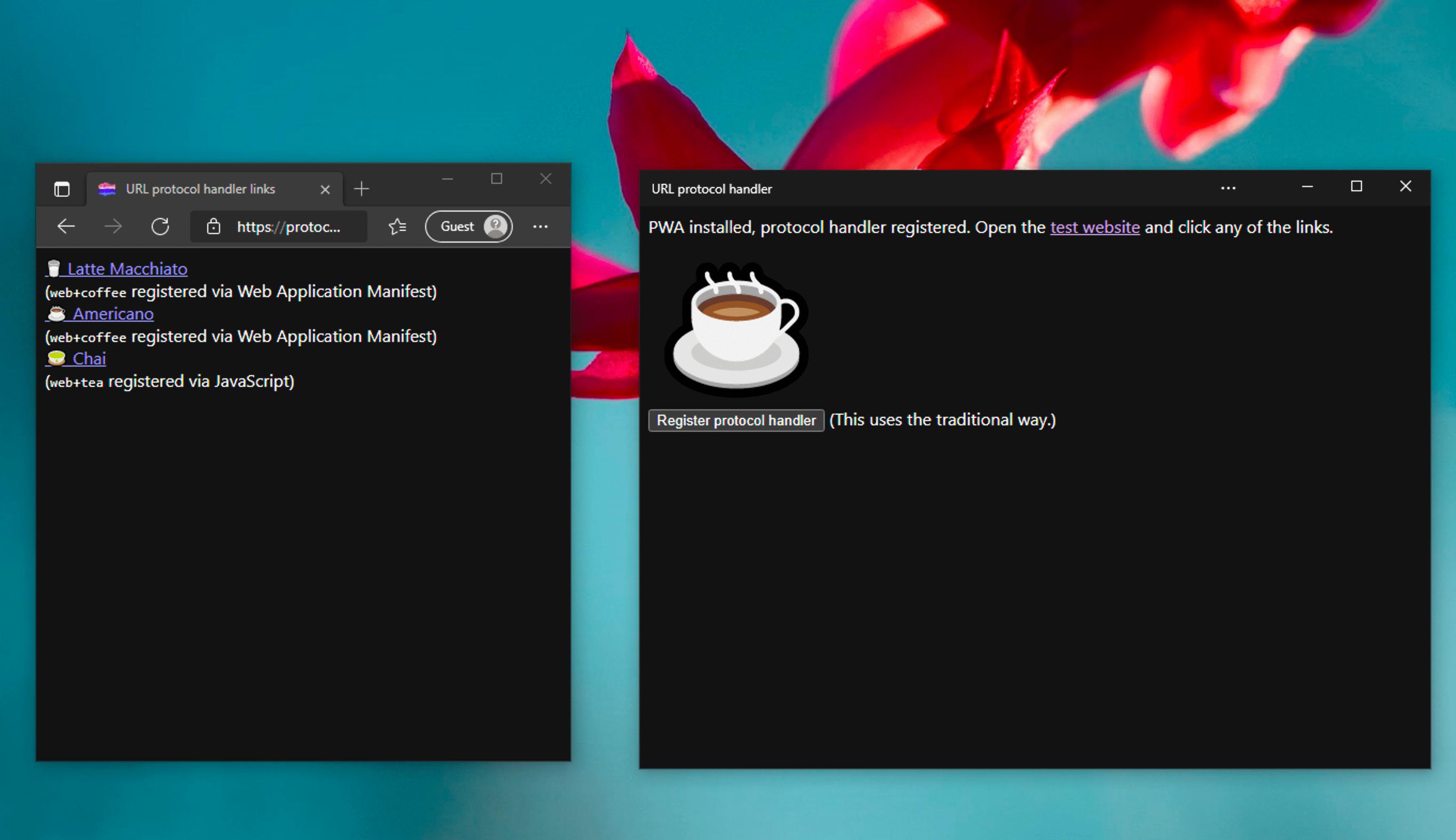Click Register protocol handler button
This screenshot has height=840, width=1456.
click(x=736, y=420)
